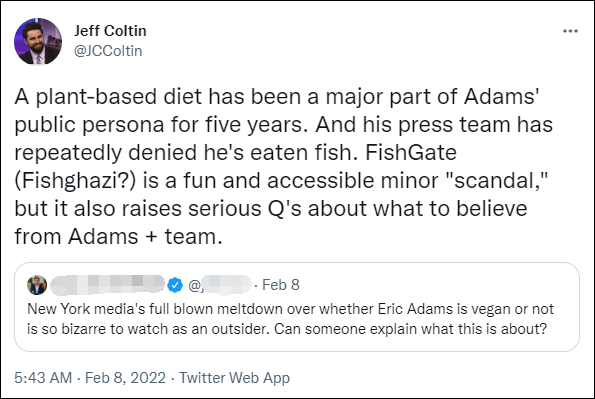Click the word (Fishghazi?) in the tweet
The image size is (595, 399).
click(75, 181)
